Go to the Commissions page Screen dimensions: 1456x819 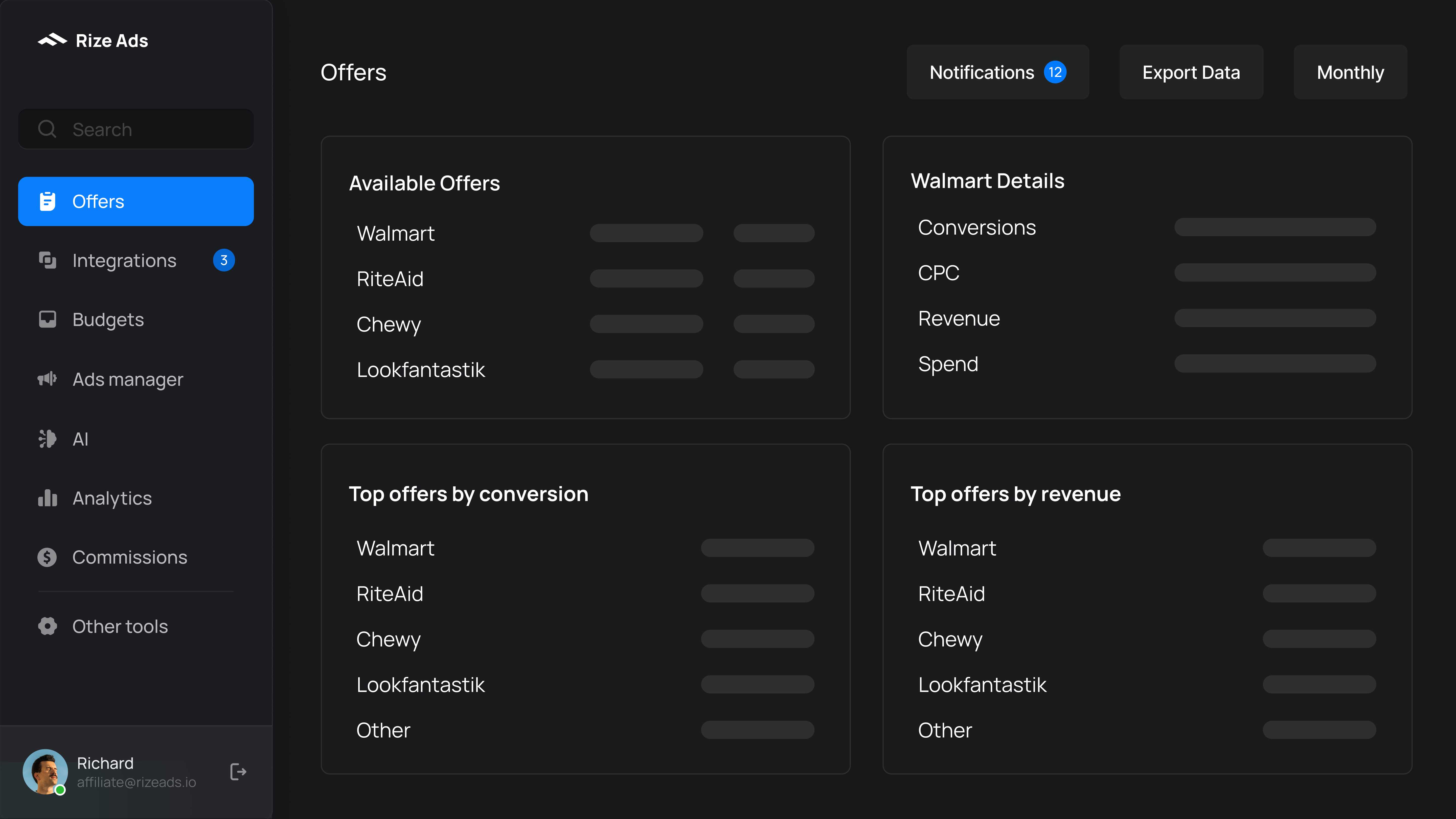[129, 557]
